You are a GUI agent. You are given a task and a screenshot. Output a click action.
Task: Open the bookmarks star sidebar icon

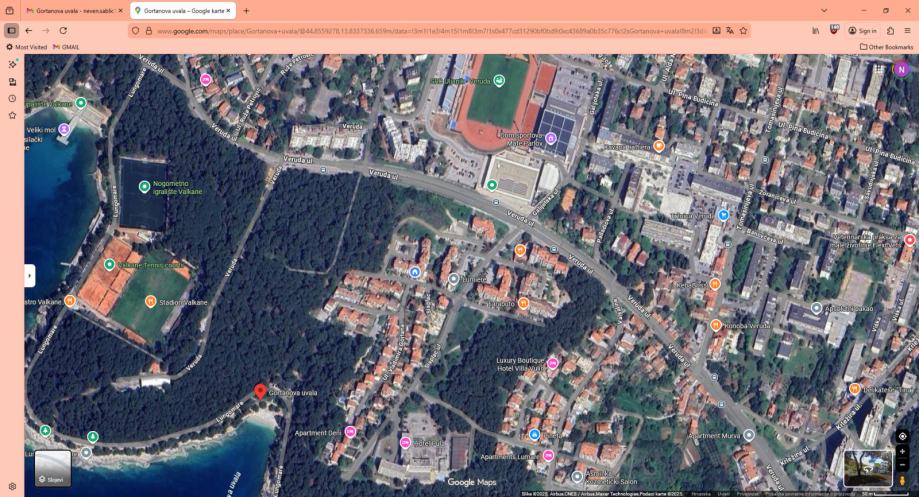12,115
